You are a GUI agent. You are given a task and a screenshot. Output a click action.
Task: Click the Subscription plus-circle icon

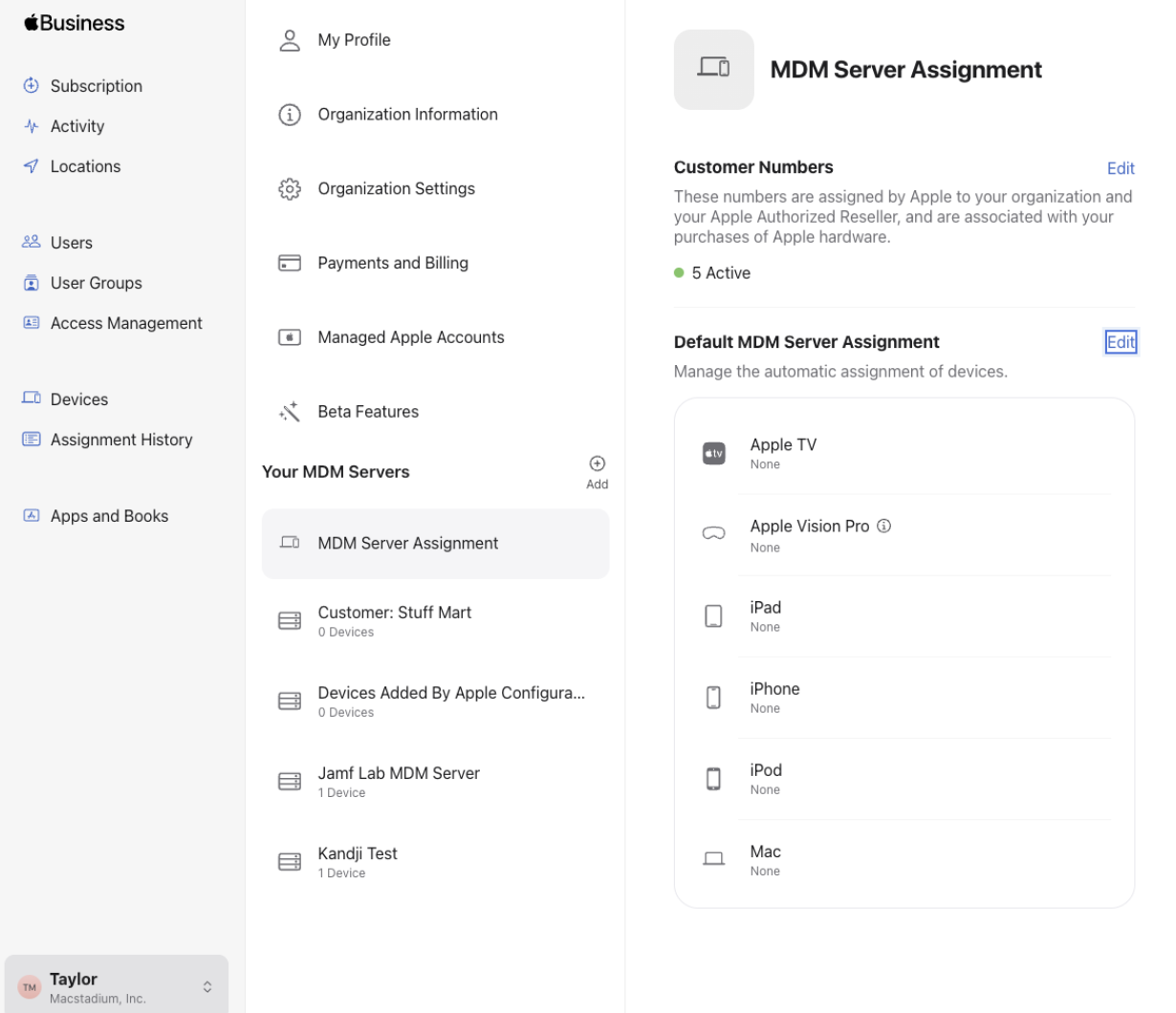point(32,85)
